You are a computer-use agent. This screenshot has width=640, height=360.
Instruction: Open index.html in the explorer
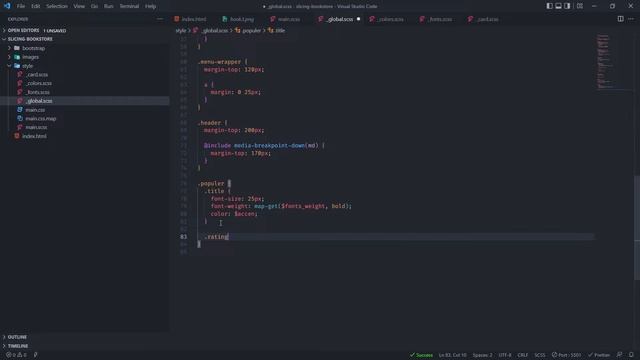tap(34, 136)
